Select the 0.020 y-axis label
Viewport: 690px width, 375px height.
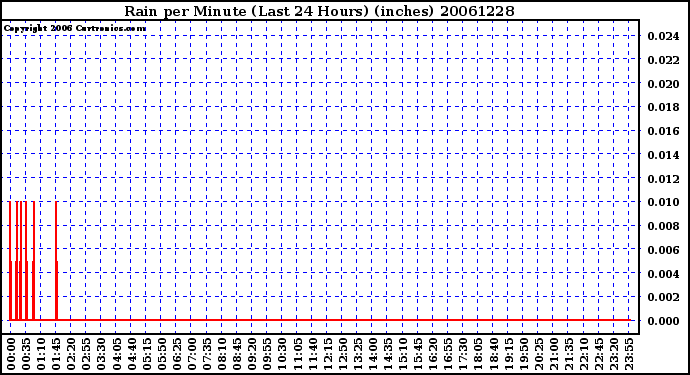point(663,84)
